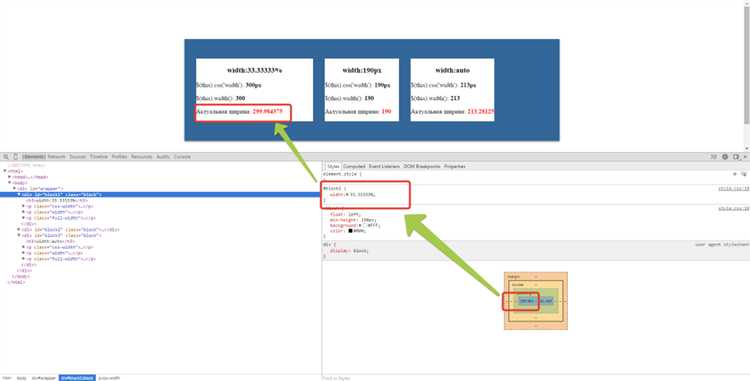This screenshot has height=381, width=750.
Task: Open DevTools settings gear icon
Action: point(725,157)
